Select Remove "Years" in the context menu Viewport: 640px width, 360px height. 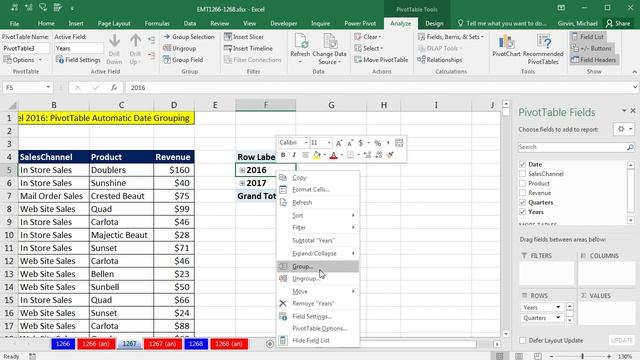tap(318, 304)
